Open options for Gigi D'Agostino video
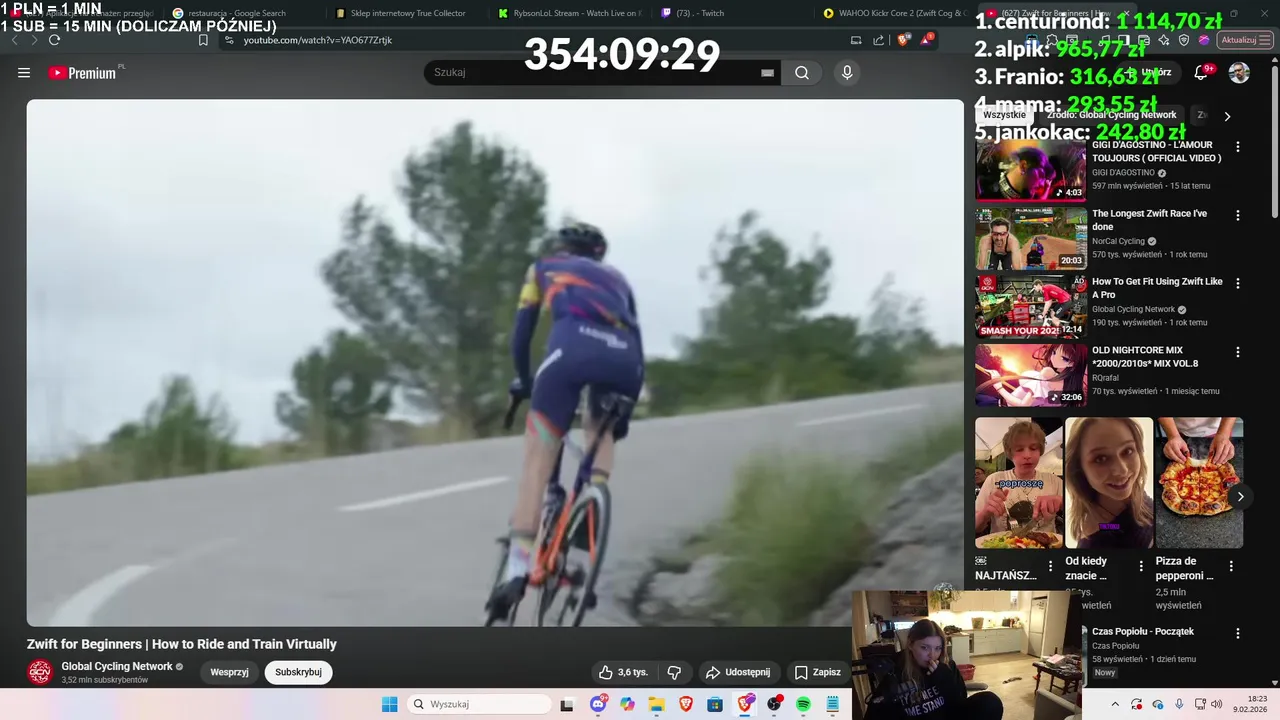This screenshot has width=1280, height=720. (x=1237, y=147)
